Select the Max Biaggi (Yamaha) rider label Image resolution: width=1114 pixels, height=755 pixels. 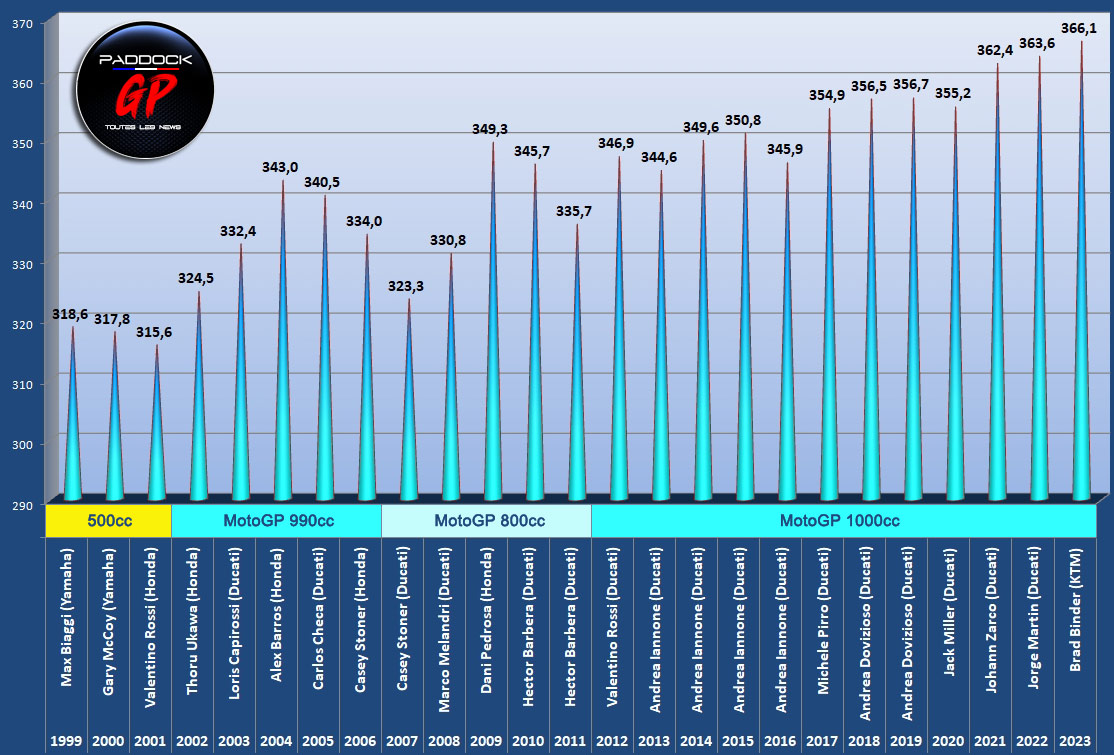66,631
